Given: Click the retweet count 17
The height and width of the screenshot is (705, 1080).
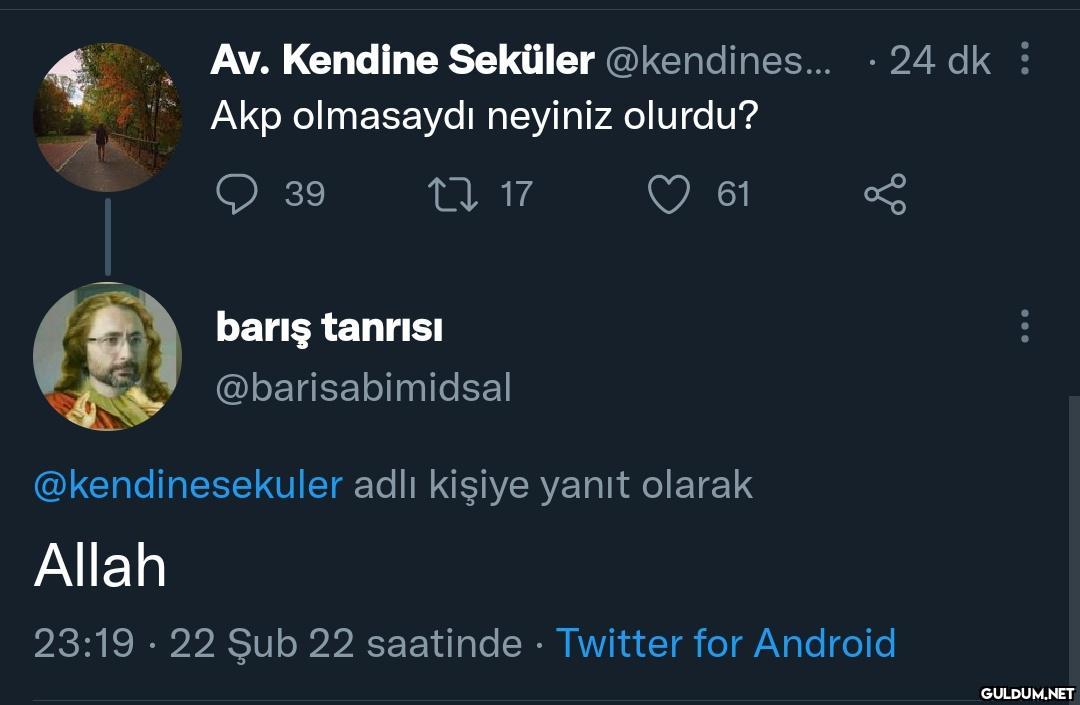Looking at the screenshot, I should pos(516,194).
